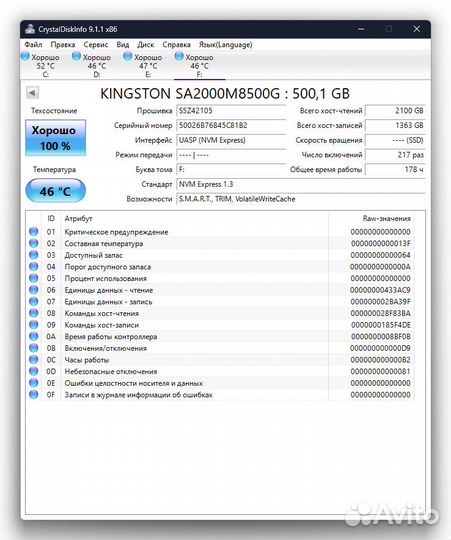This screenshot has width=451, height=540.
Task: Open the Язык(Language) menu
Action: (226, 45)
